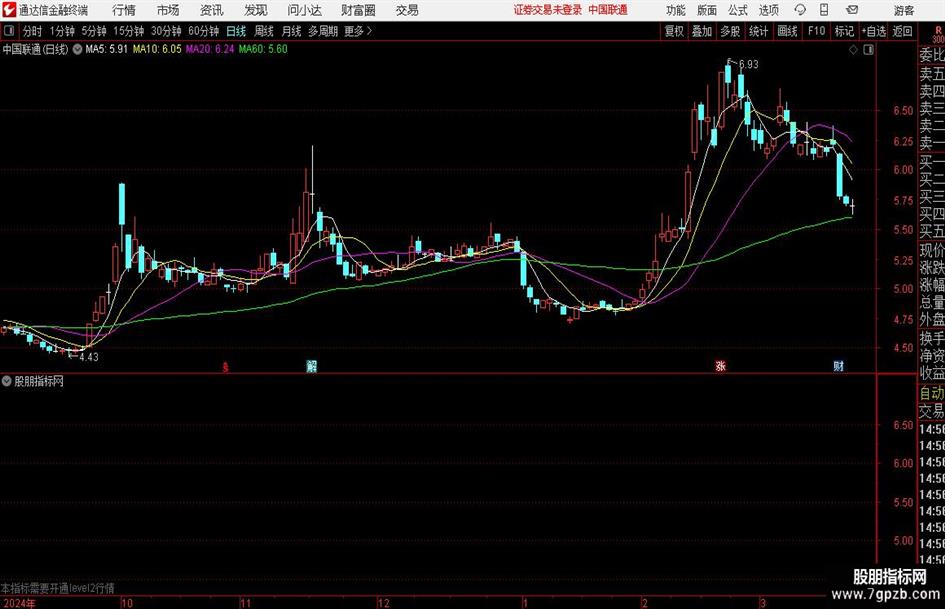Switch to 分时 chart period
945x609 pixels.
[x=33, y=31]
